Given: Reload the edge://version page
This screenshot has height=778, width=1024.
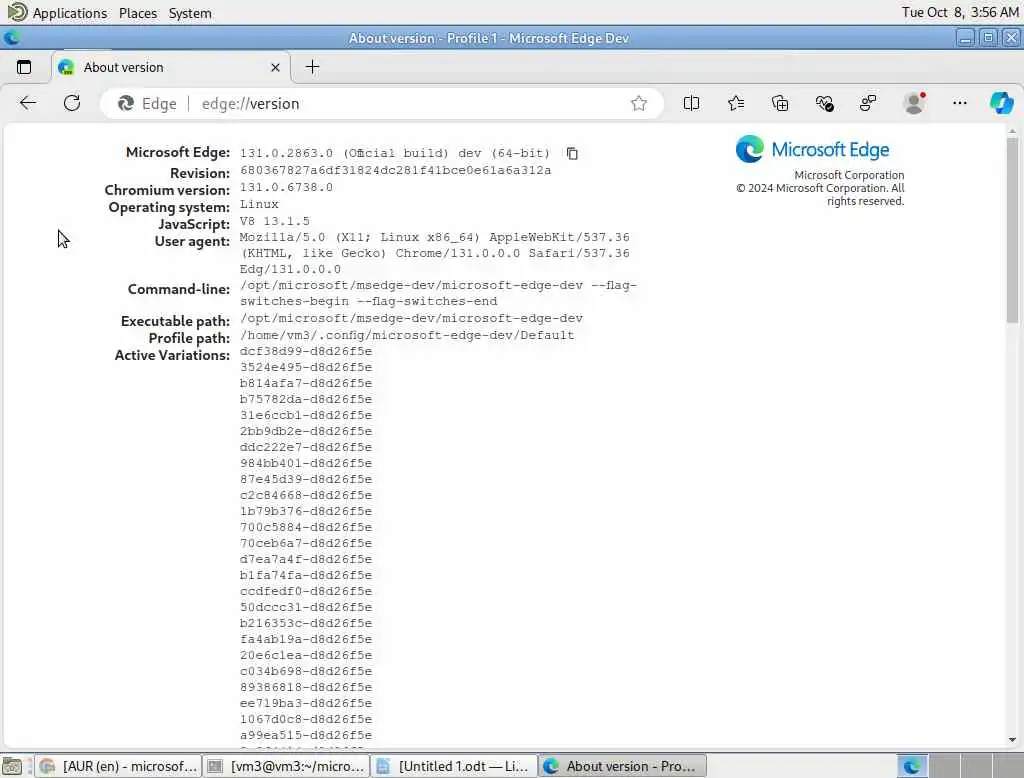Looking at the screenshot, I should click(72, 103).
